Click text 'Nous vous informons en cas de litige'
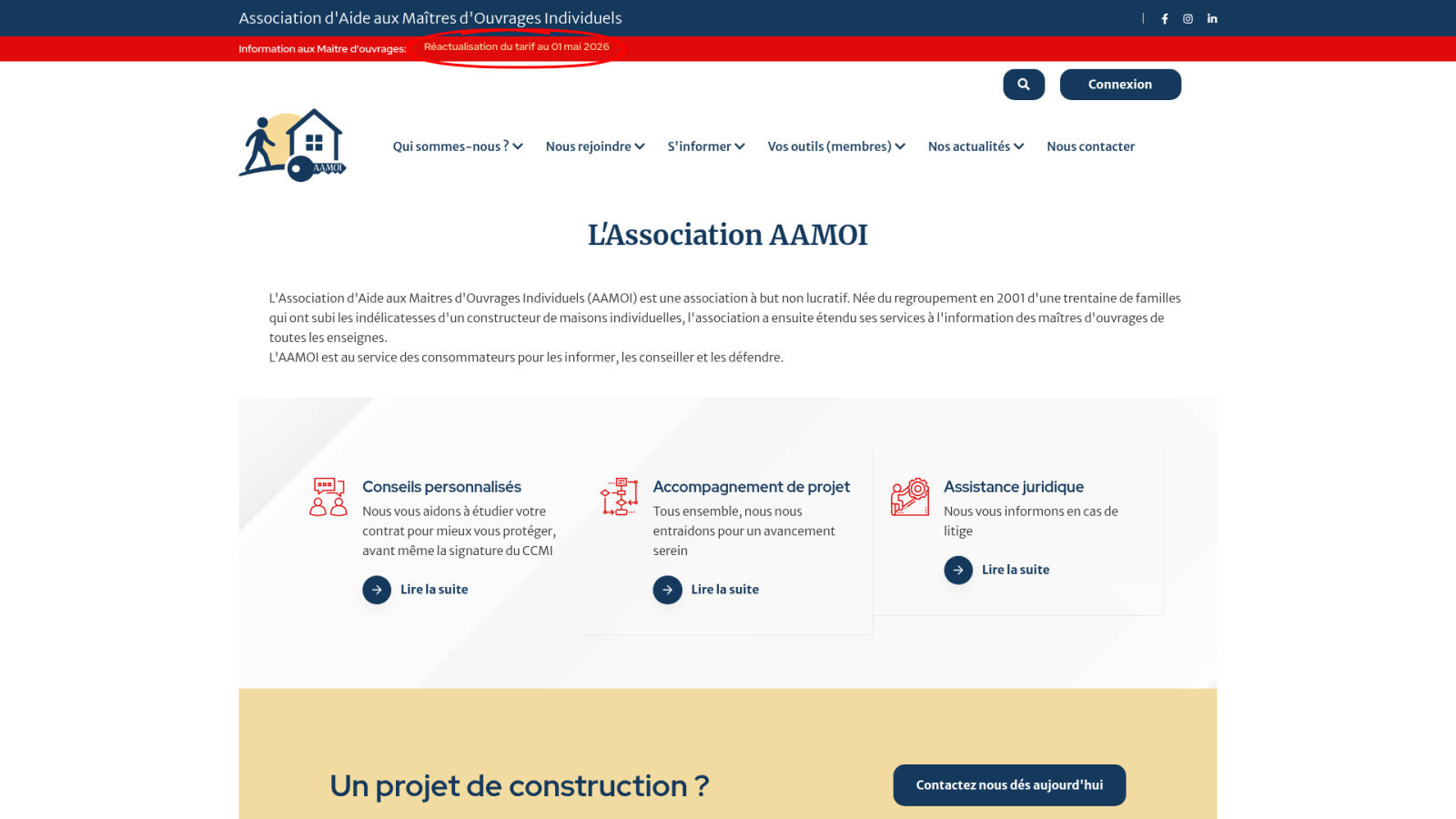This screenshot has width=1456, height=819. click(1031, 521)
